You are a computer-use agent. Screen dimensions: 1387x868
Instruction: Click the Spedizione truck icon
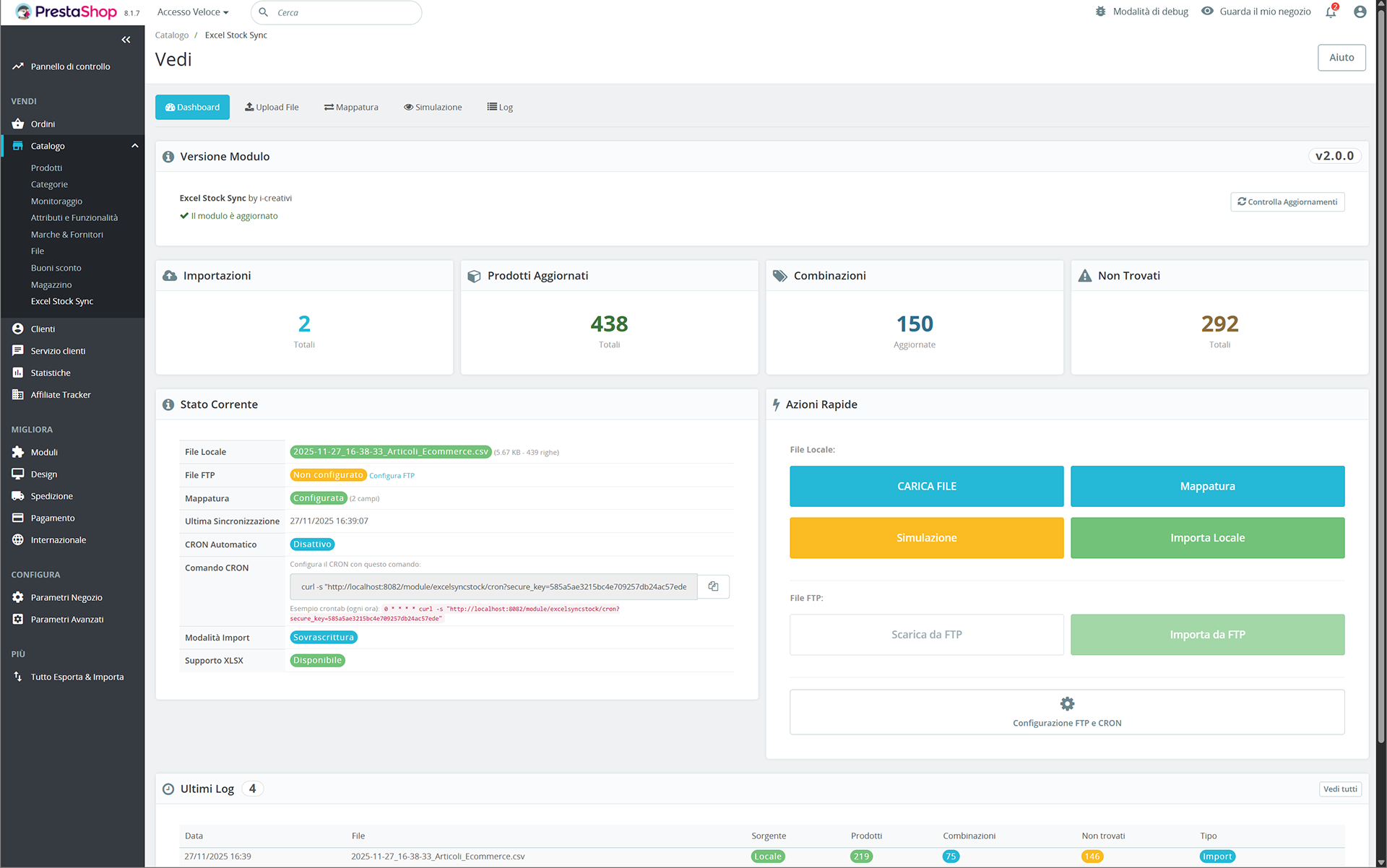pyautogui.click(x=18, y=496)
